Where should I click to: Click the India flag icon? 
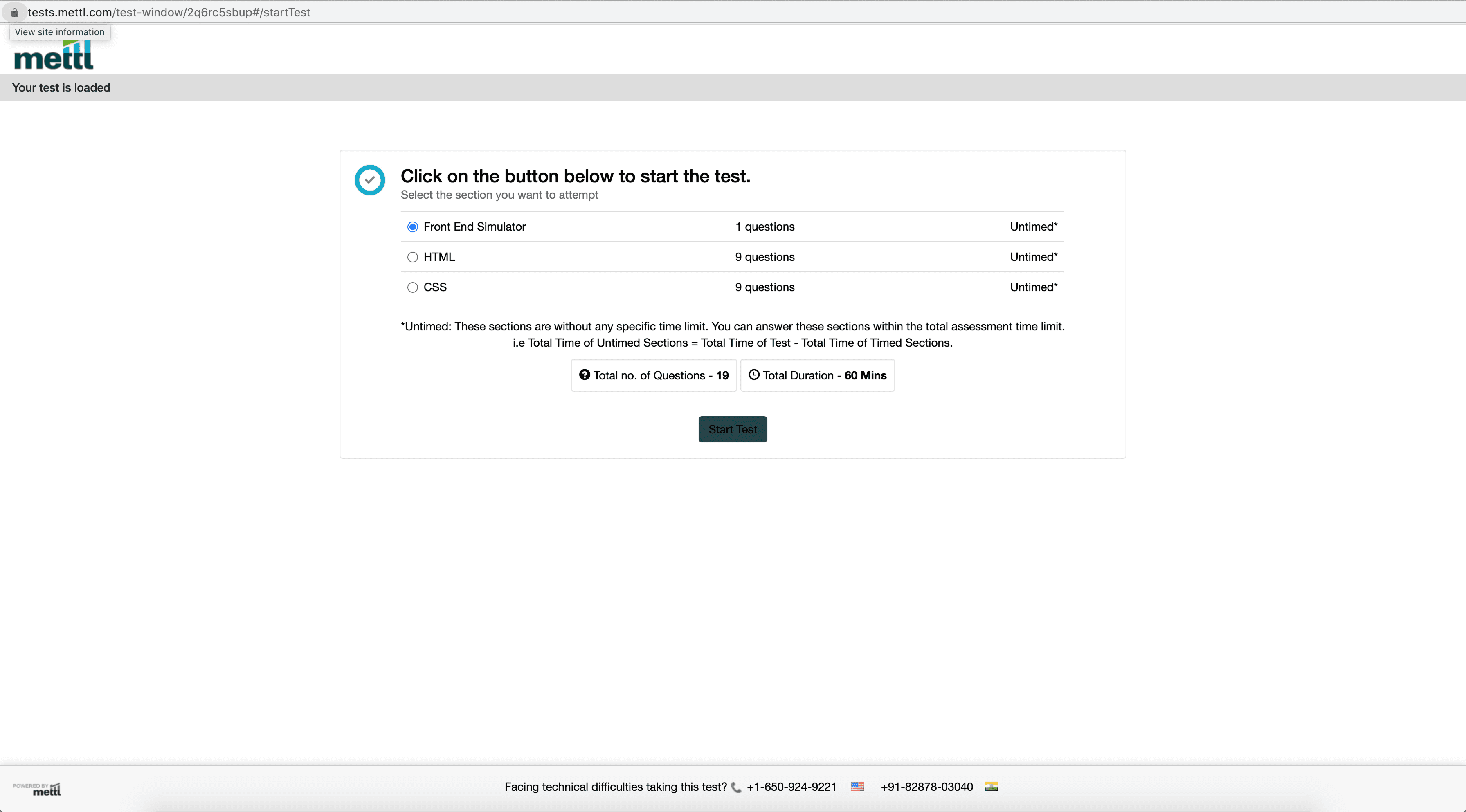coord(992,786)
